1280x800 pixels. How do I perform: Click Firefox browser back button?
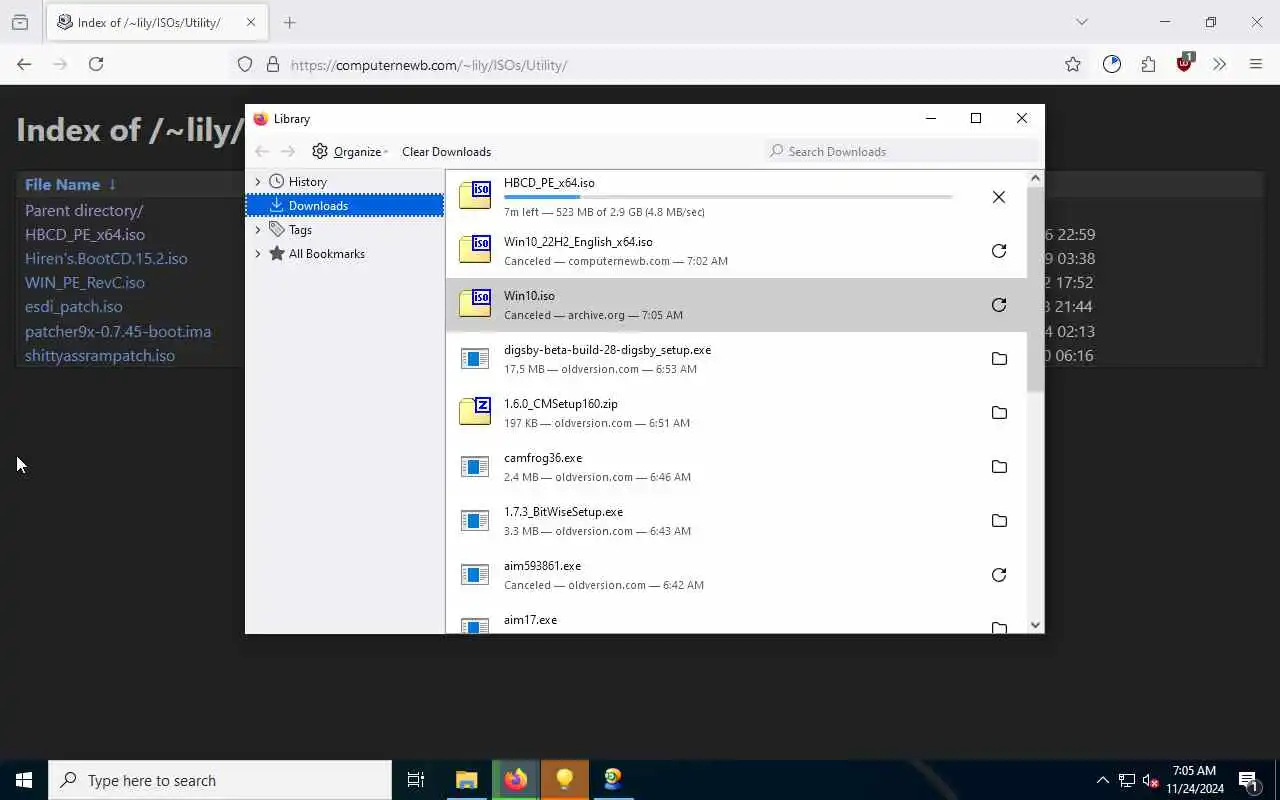[x=24, y=64]
